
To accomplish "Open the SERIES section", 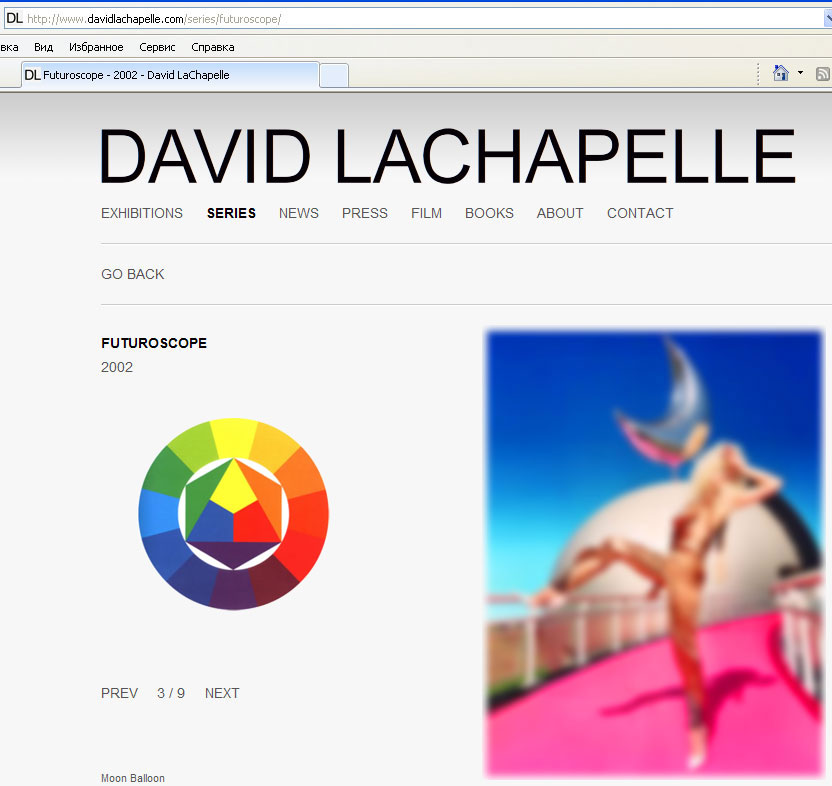I will (x=231, y=213).
